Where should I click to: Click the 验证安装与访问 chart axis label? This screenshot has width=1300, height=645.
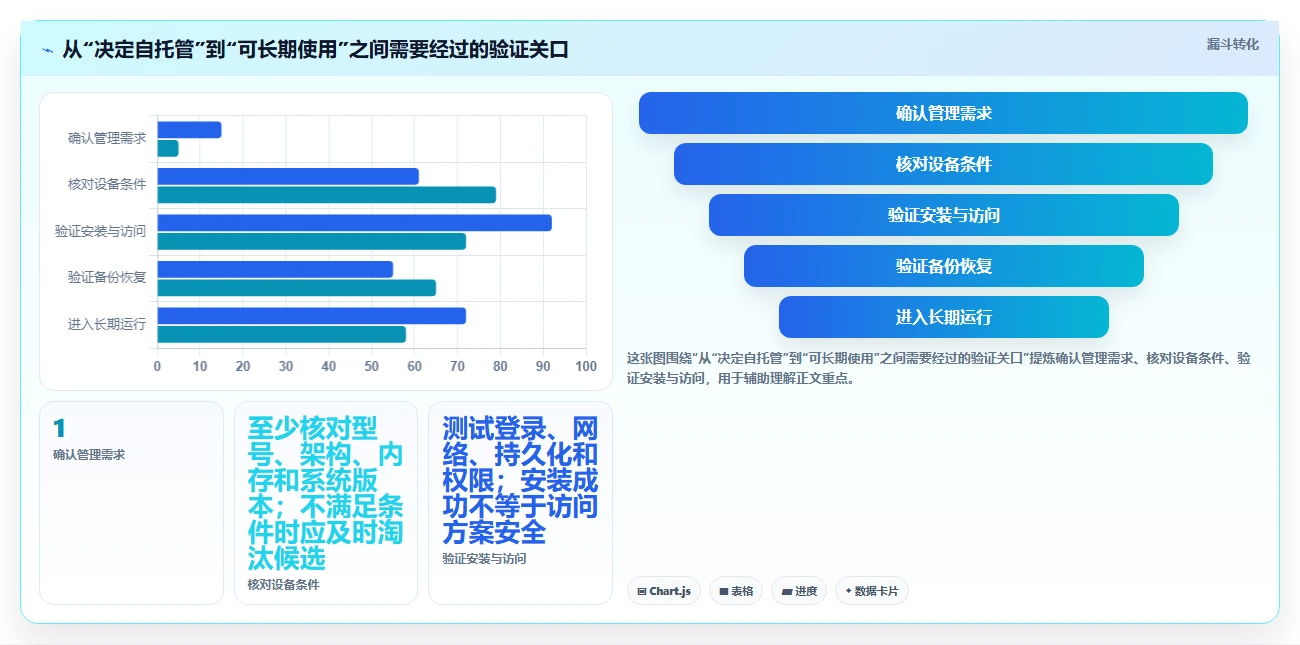(100, 231)
